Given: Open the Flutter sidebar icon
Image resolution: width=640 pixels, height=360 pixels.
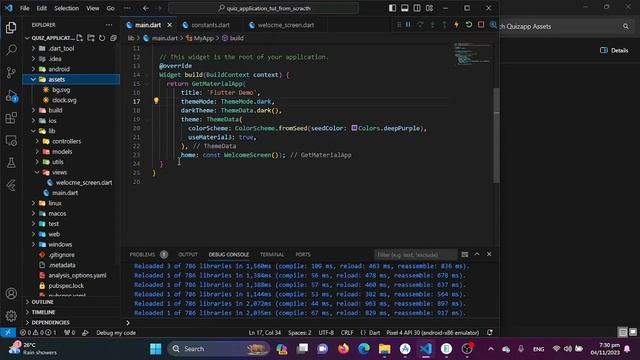Looking at the screenshot, I should click(x=11, y=185).
